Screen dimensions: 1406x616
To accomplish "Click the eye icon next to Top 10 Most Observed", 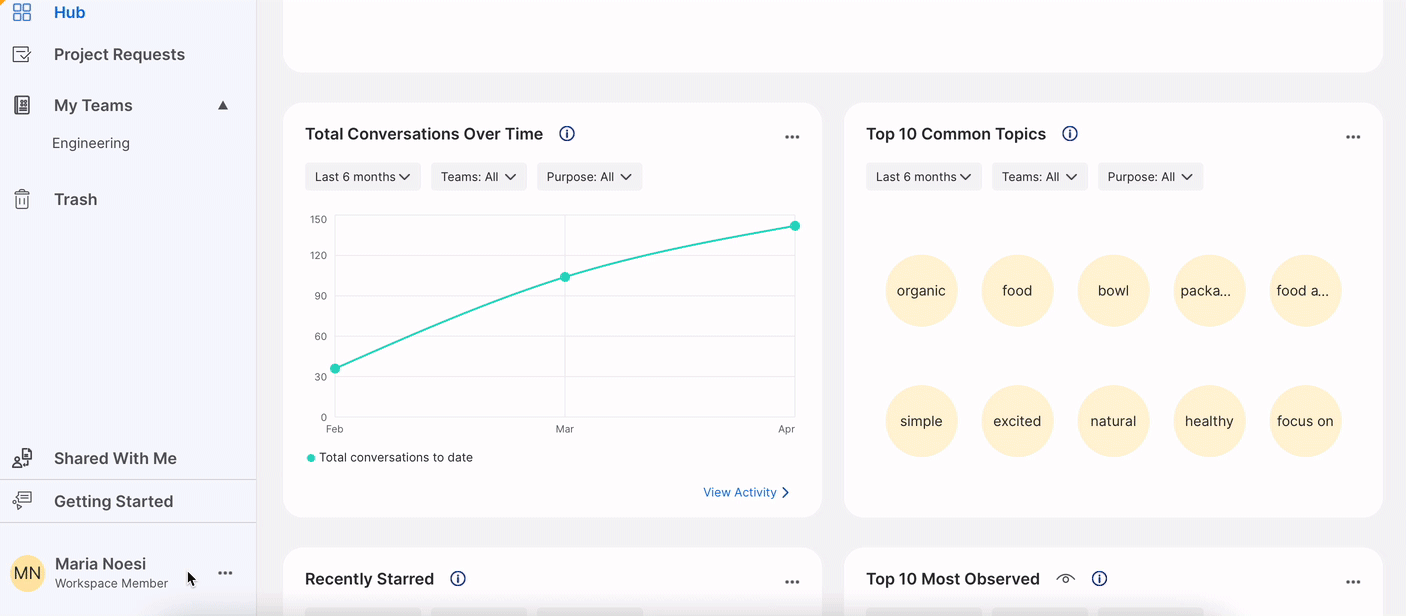I will pyautogui.click(x=1066, y=579).
